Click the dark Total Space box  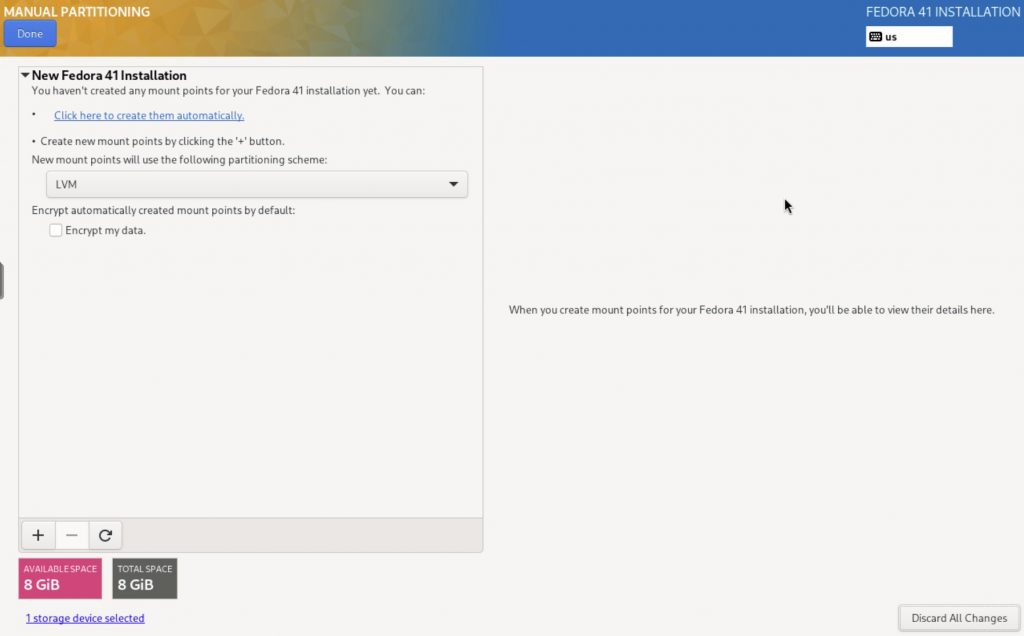pyautogui.click(x=144, y=578)
